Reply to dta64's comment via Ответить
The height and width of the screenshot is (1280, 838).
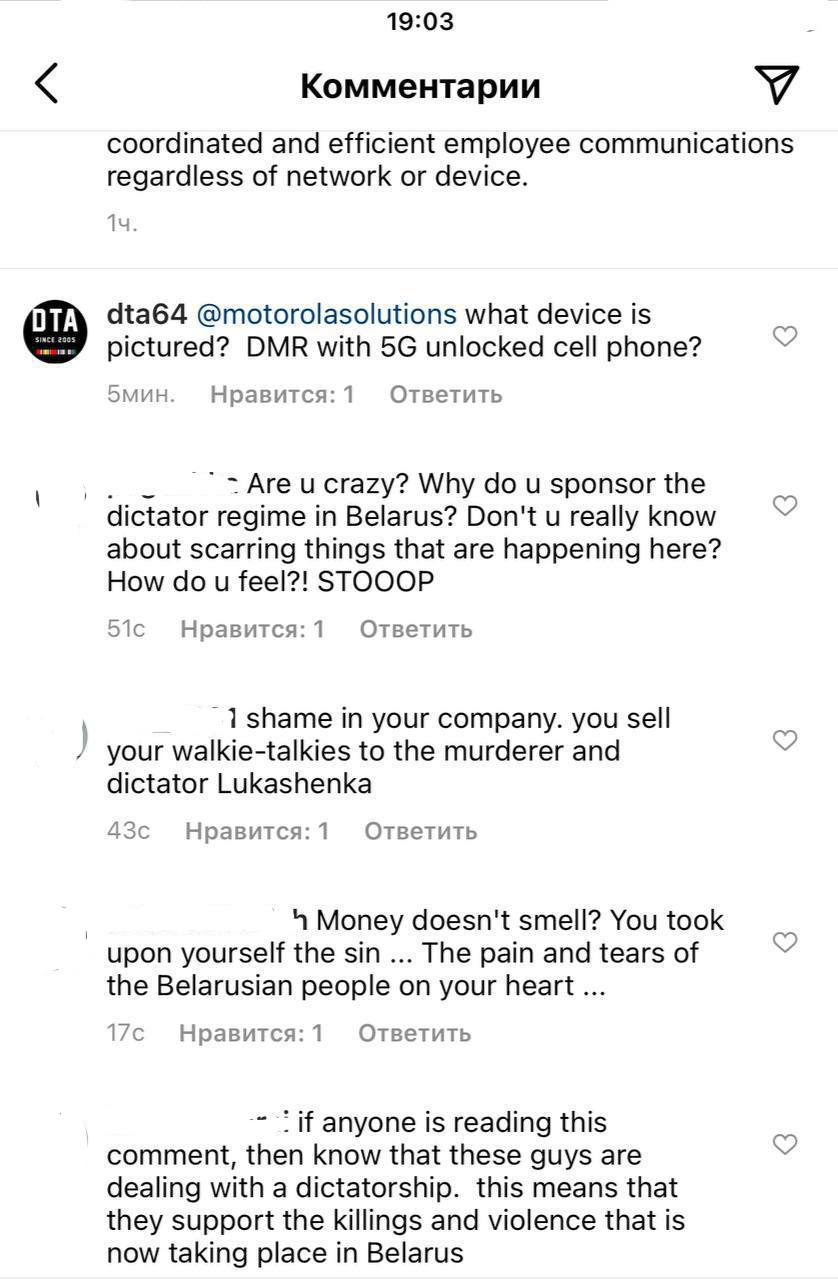point(445,394)
